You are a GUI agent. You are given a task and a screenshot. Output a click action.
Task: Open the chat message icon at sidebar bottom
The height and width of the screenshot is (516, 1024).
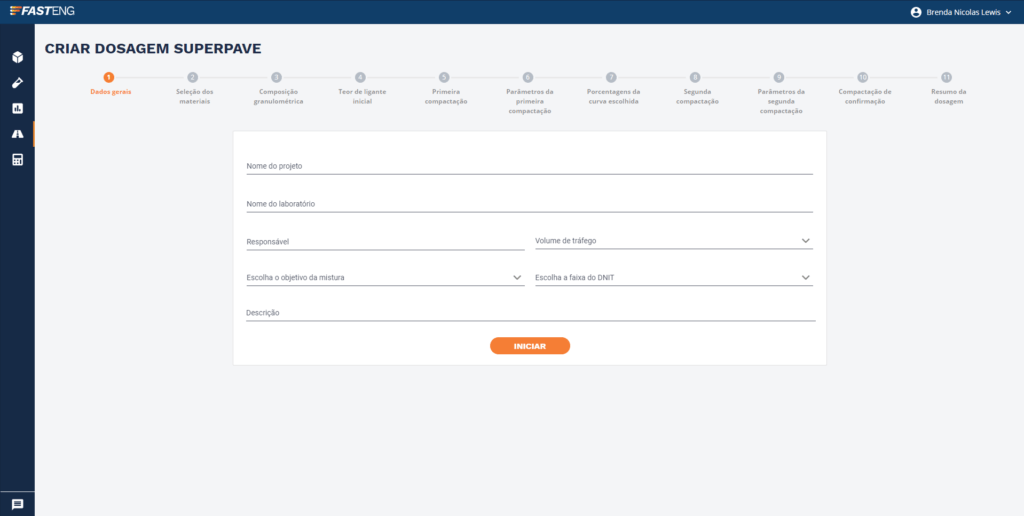(17, 504)
